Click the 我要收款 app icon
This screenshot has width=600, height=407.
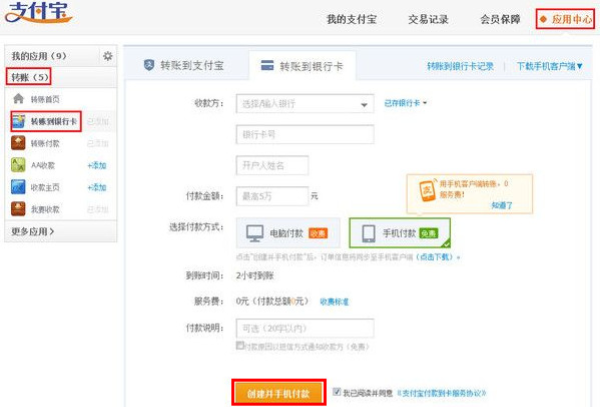(18, 209)
